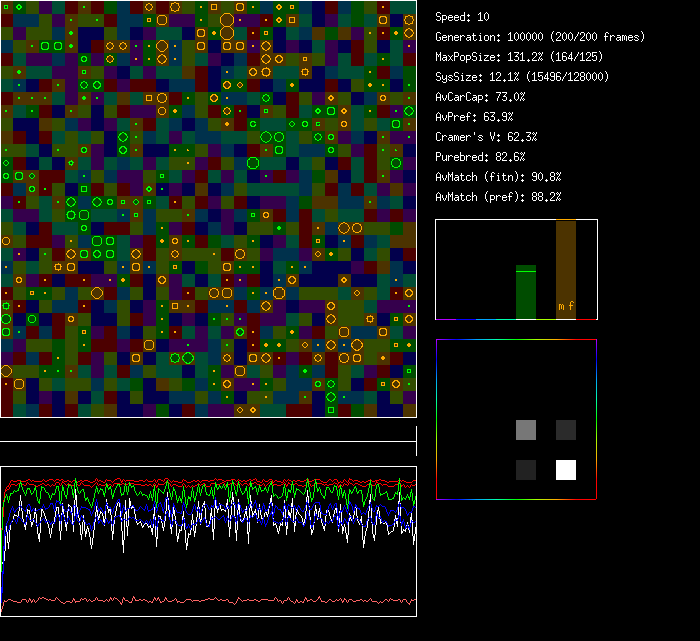This screenshot has width=700, height=641.
Task: Click the time-series line graph panel
Action: click(208, 541)
